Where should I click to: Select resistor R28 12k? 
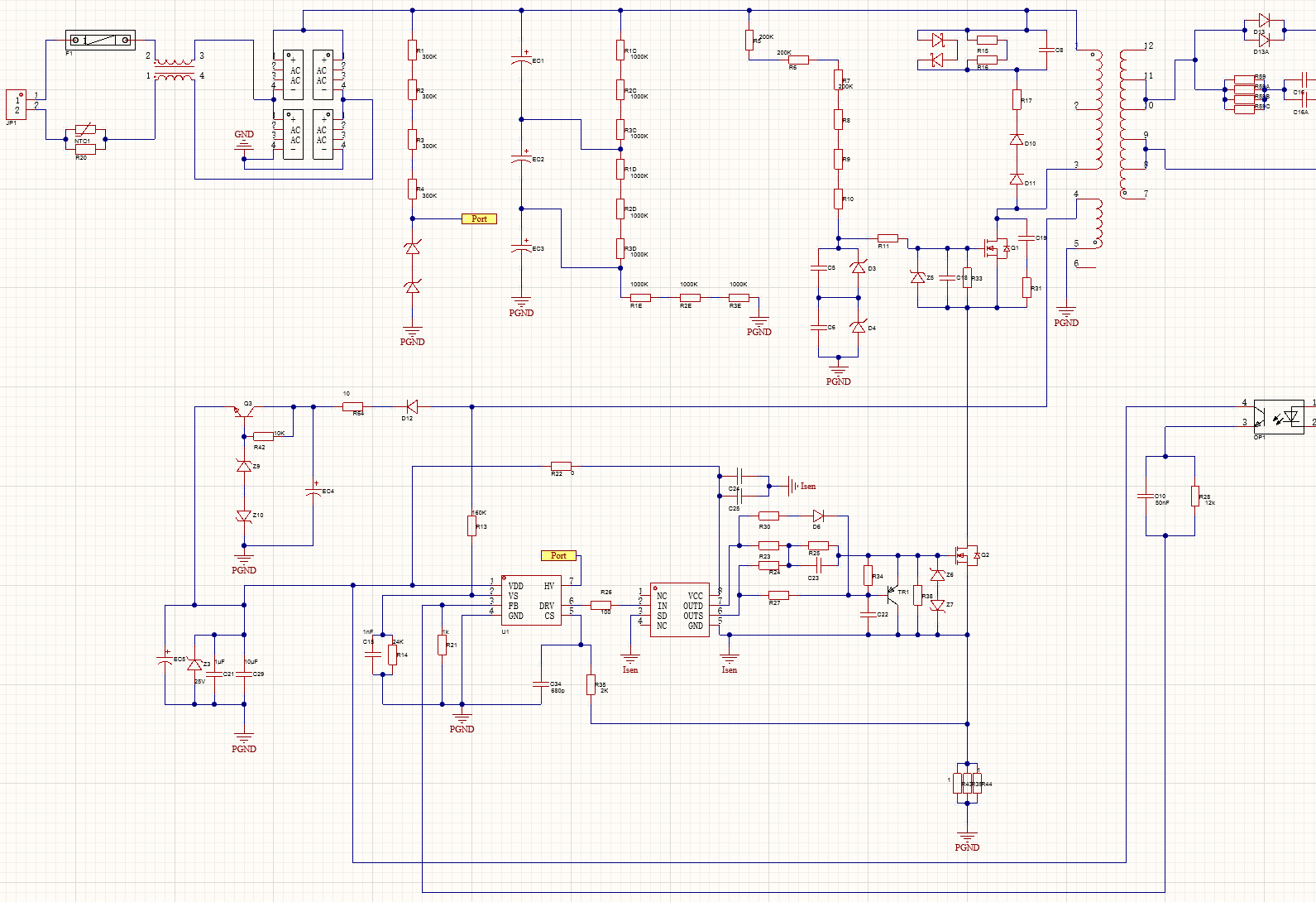tap(1194, 496)
